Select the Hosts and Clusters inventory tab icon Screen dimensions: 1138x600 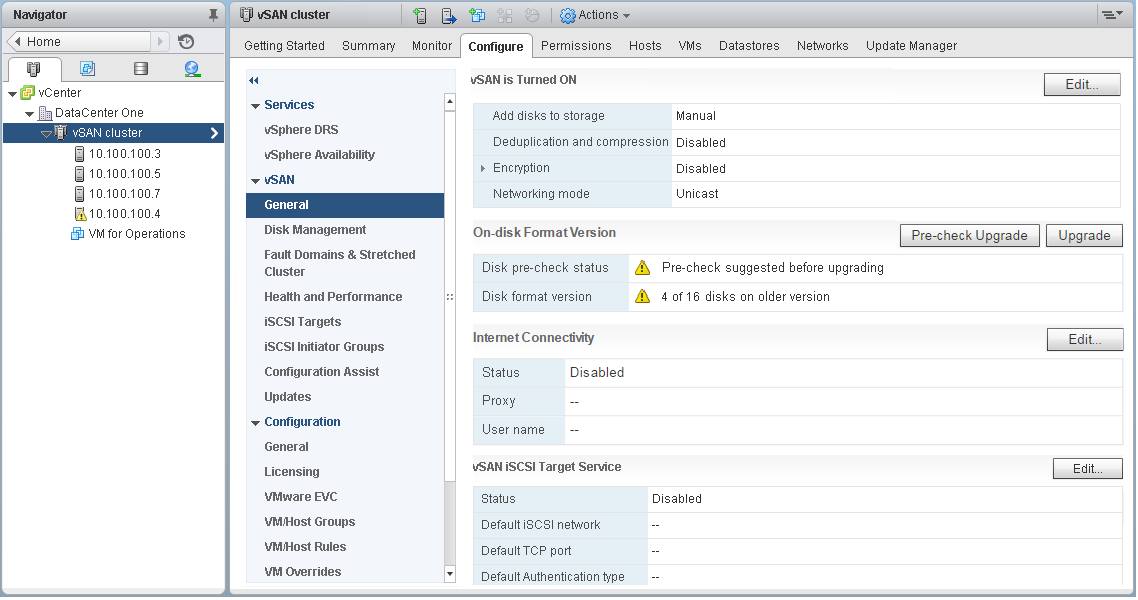[x=33, y=69]
